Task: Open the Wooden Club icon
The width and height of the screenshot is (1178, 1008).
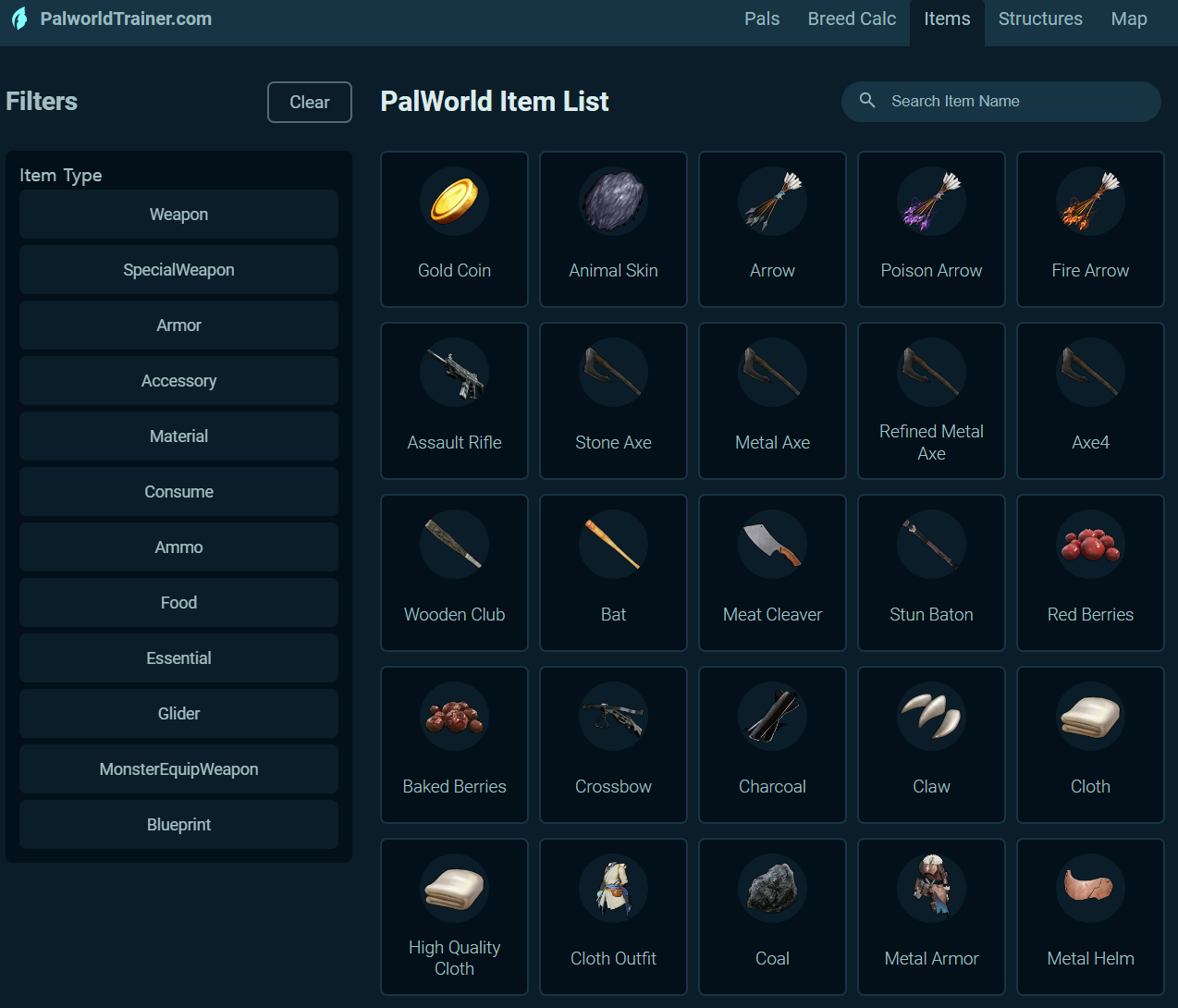Action: (454, 545)
